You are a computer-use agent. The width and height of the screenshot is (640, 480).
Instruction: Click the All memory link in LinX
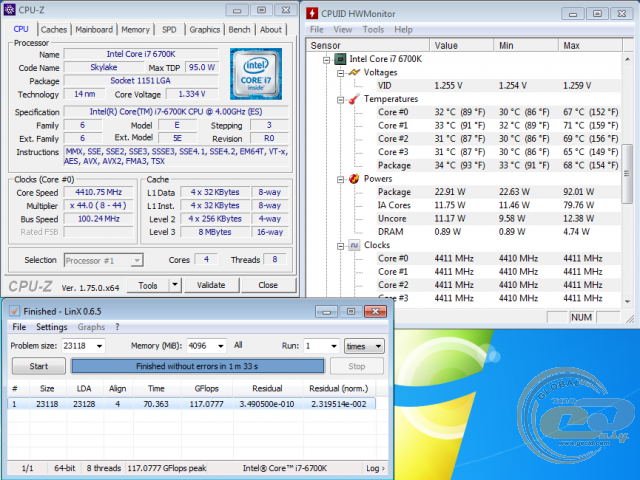(238, 345)
